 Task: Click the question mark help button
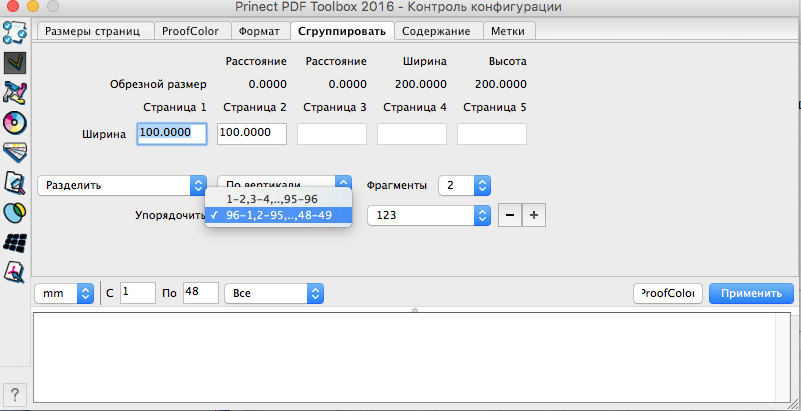[15, 394]
